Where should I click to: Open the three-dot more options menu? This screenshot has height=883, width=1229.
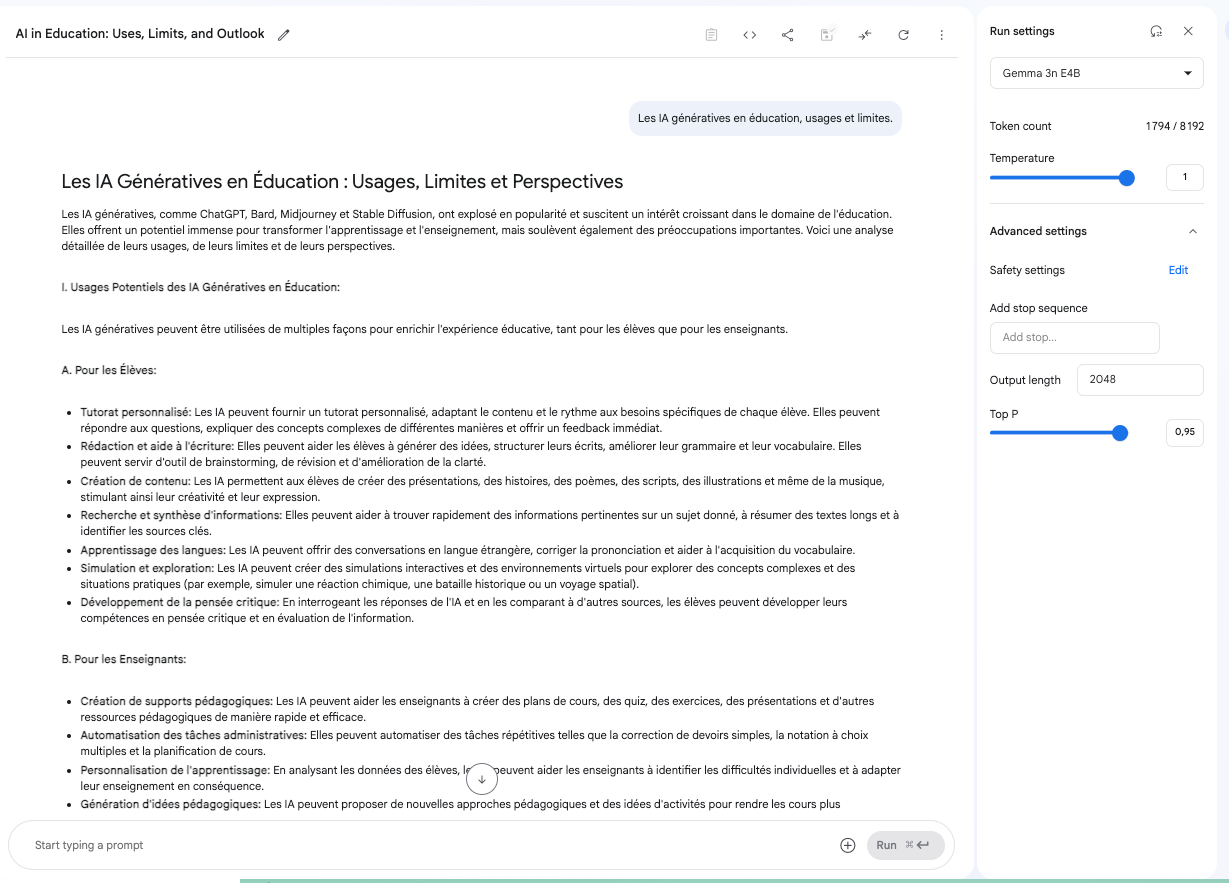point(942,35)
